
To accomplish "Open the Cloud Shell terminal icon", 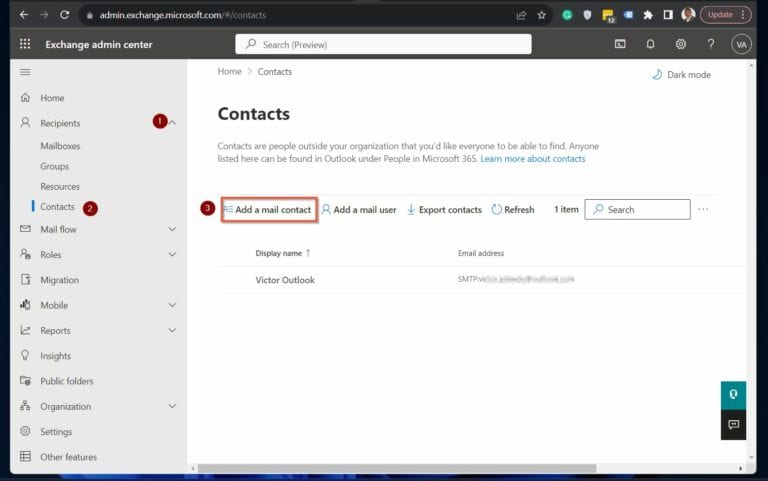I will pyautogui.click(x=620, y=44).
